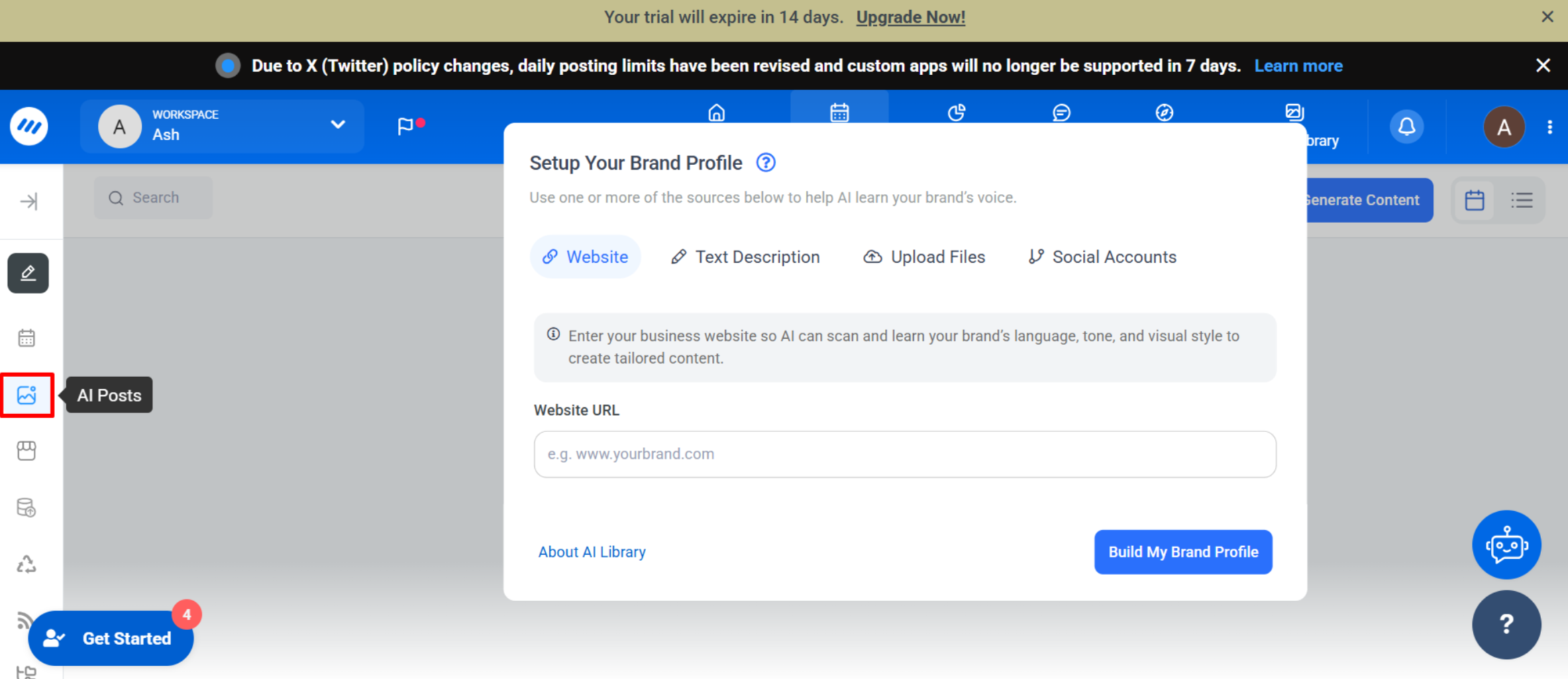Viewport: 1568px width, 679px height.
Task: Dismiss the Twitter policy notice
Action: click(x=1543, y=65)
